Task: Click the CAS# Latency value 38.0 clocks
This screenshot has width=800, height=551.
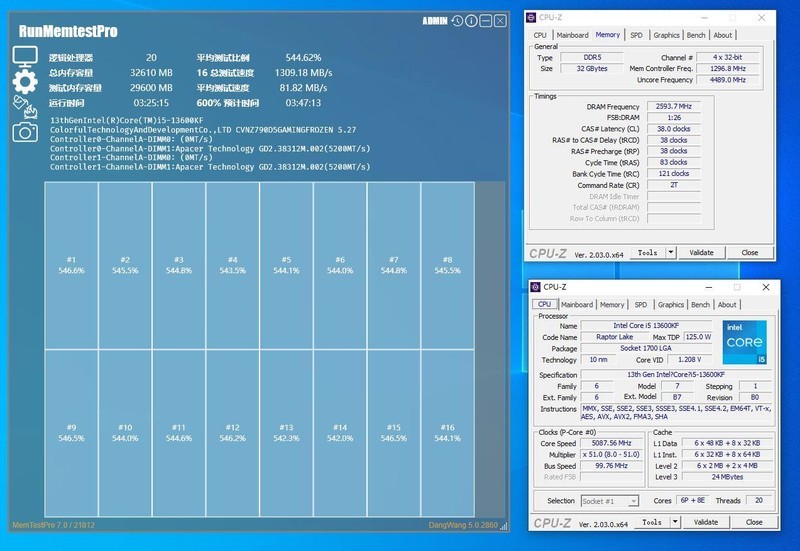Action: [x=673, y=129]
